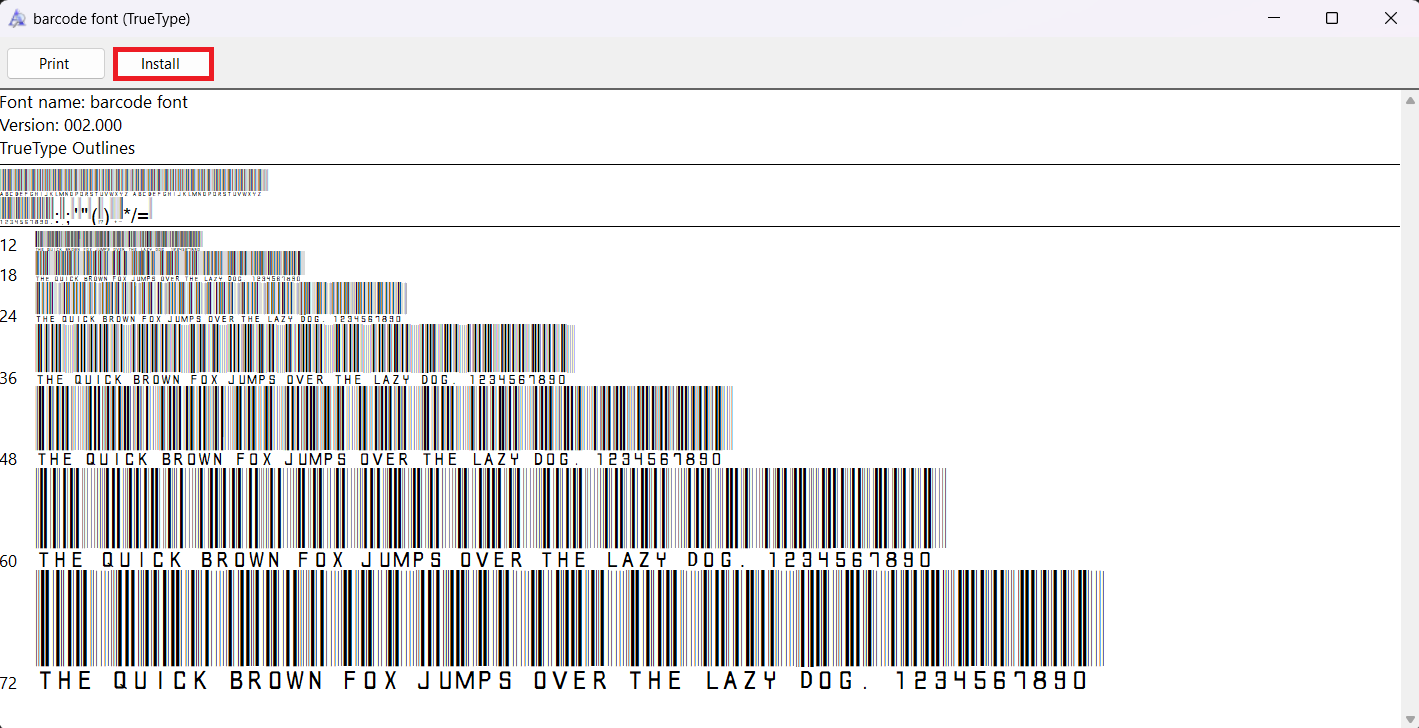Click the window title 'barcode font (TrueType)'
The image size is (1419, 728).
111,18
